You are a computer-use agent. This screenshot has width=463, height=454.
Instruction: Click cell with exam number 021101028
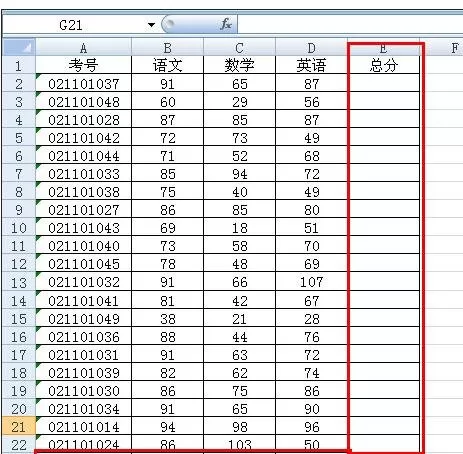click(x=84, y=119)
